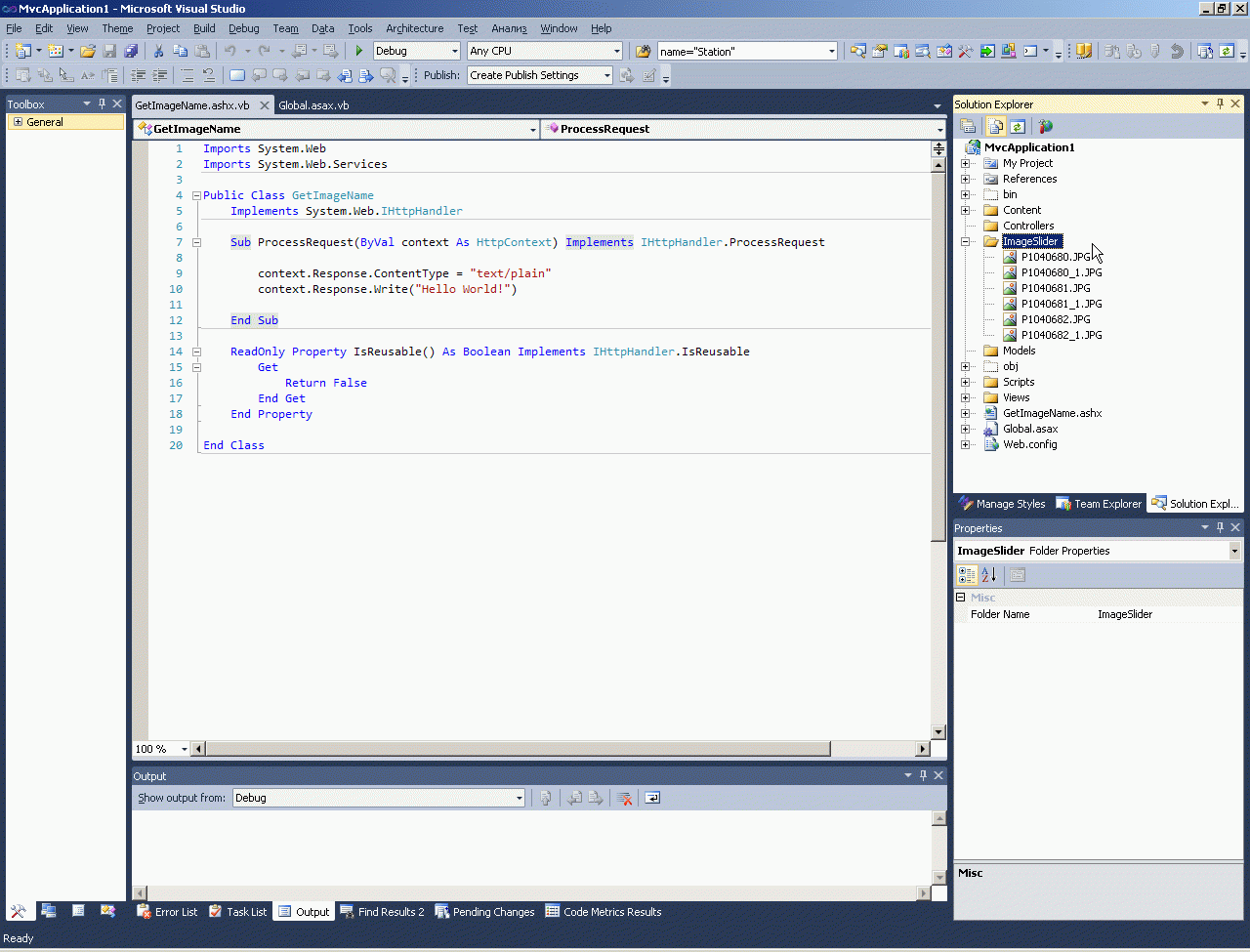The width and height of the screenshot is (1250, 952).
Task: Open the Team Explorer tab
Action: coord(1099,504)
